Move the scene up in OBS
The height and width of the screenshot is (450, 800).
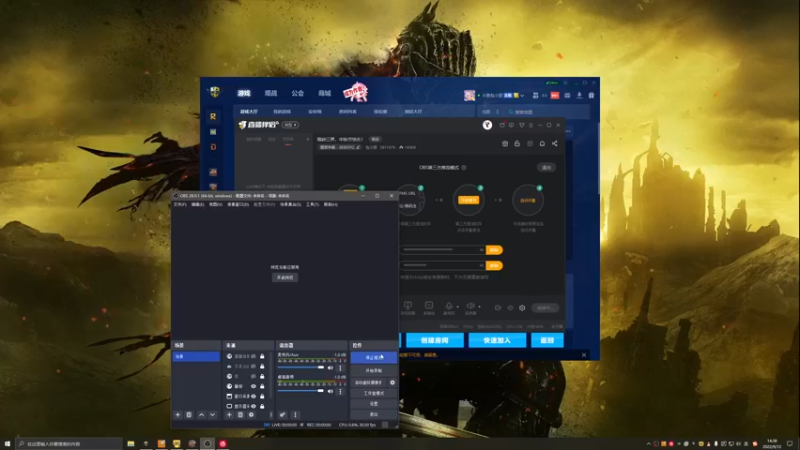(202, 415)
